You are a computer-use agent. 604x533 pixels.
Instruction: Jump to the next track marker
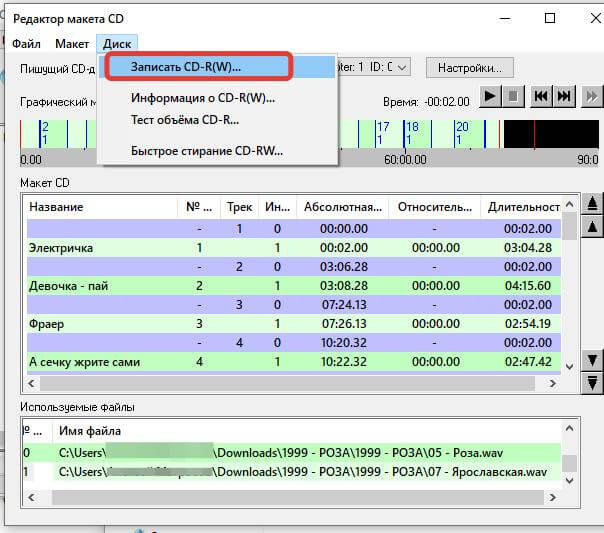(x=564, y=96)
